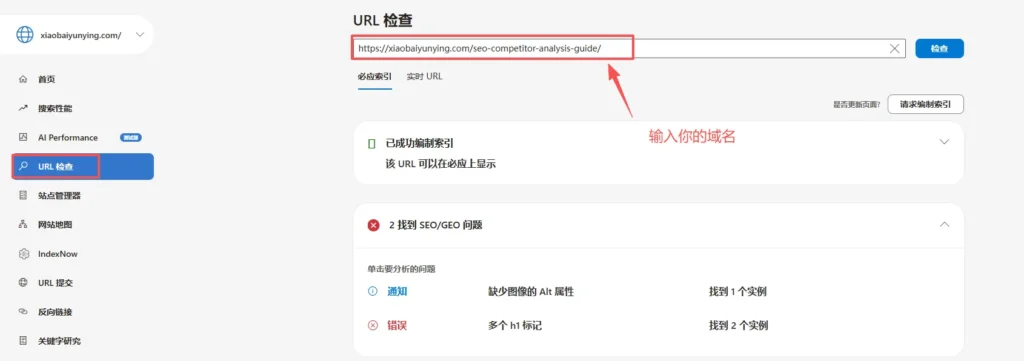This screenshot has width=1024, height=361.
Task: Click the 该 URL 可以在必应上显示 text
Action: pyautogui.click(x=441, y=164)
